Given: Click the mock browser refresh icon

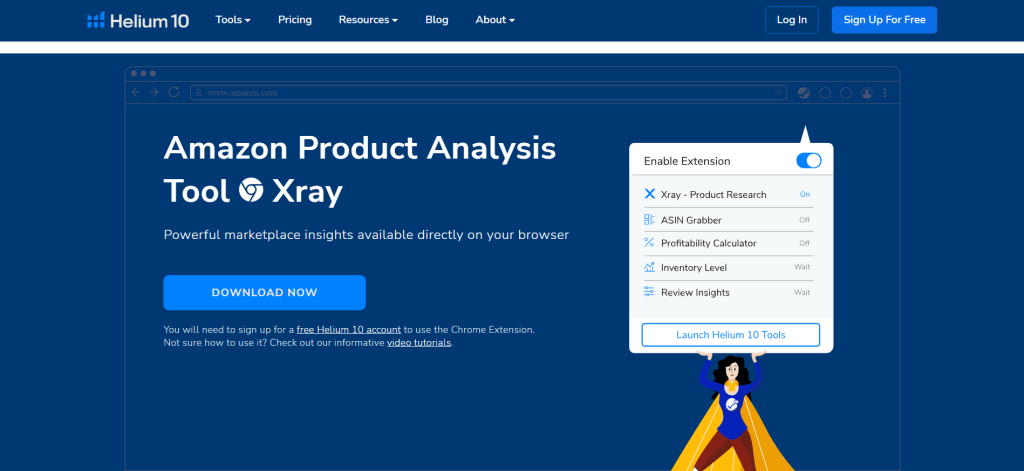Looking at the screenshot, I should (x=174, y=92).
